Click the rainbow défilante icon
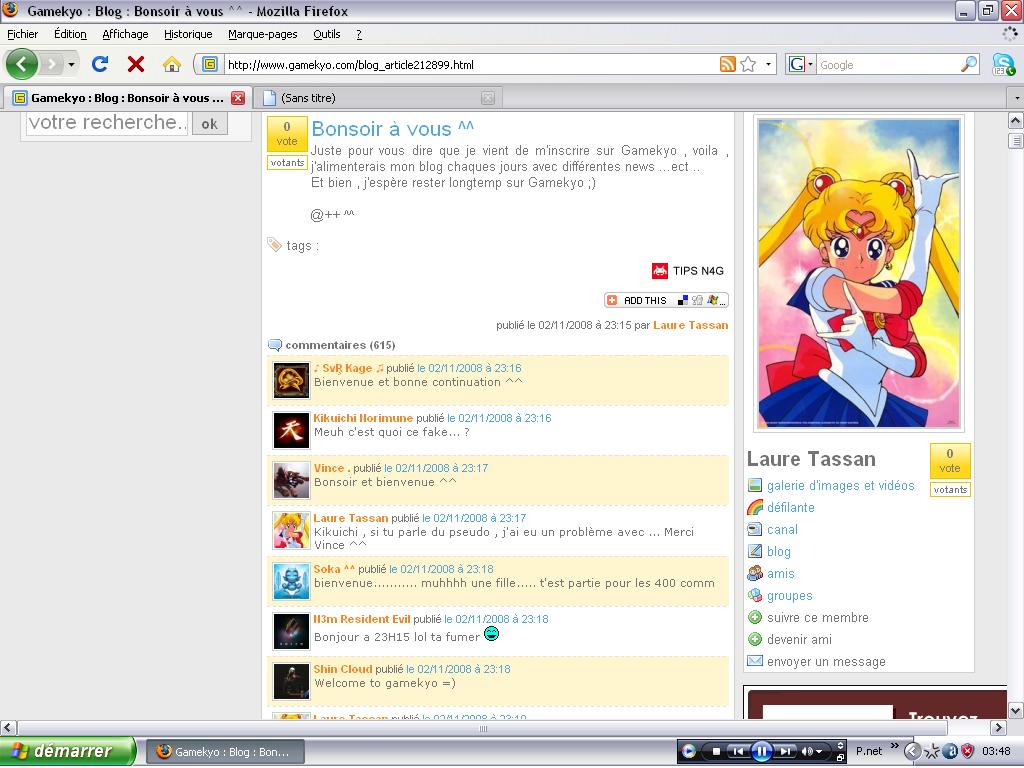The width and height of the screenshot is (1024, 768). click(755, 507)
